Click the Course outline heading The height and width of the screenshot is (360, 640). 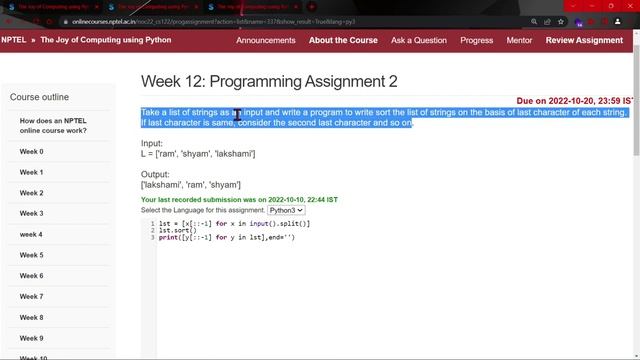(x=39, y=97)
